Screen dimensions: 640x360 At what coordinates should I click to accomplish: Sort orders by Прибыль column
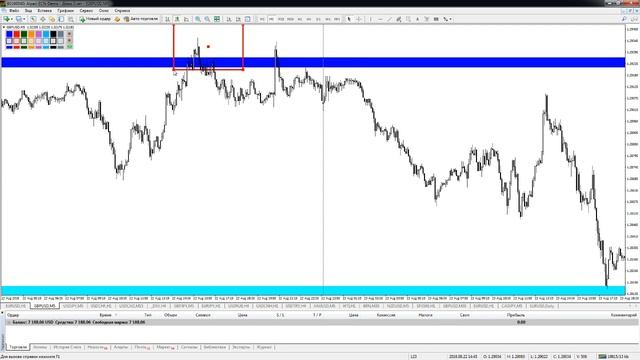(x=516, y=315)
